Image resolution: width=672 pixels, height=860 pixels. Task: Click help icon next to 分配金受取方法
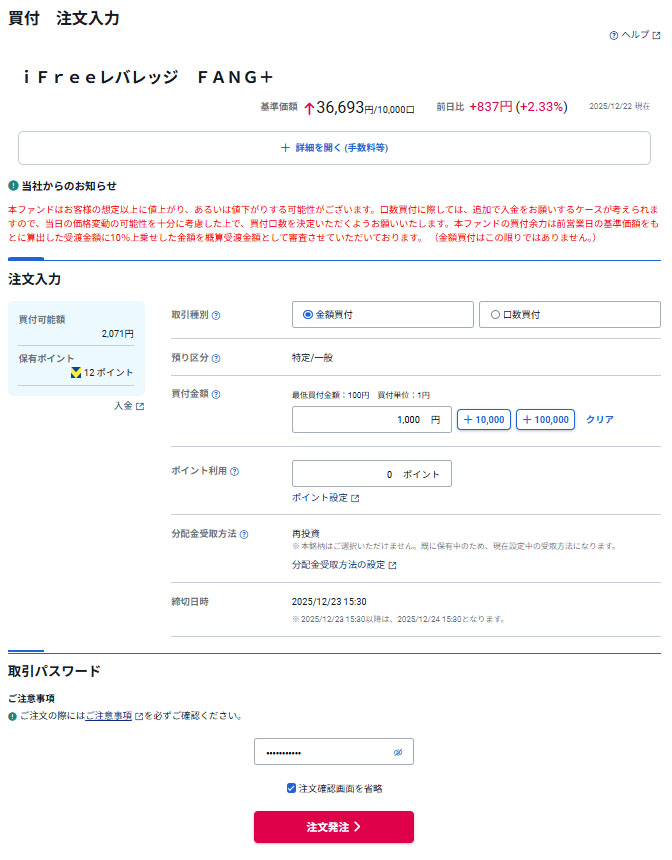tap(244, 534)
